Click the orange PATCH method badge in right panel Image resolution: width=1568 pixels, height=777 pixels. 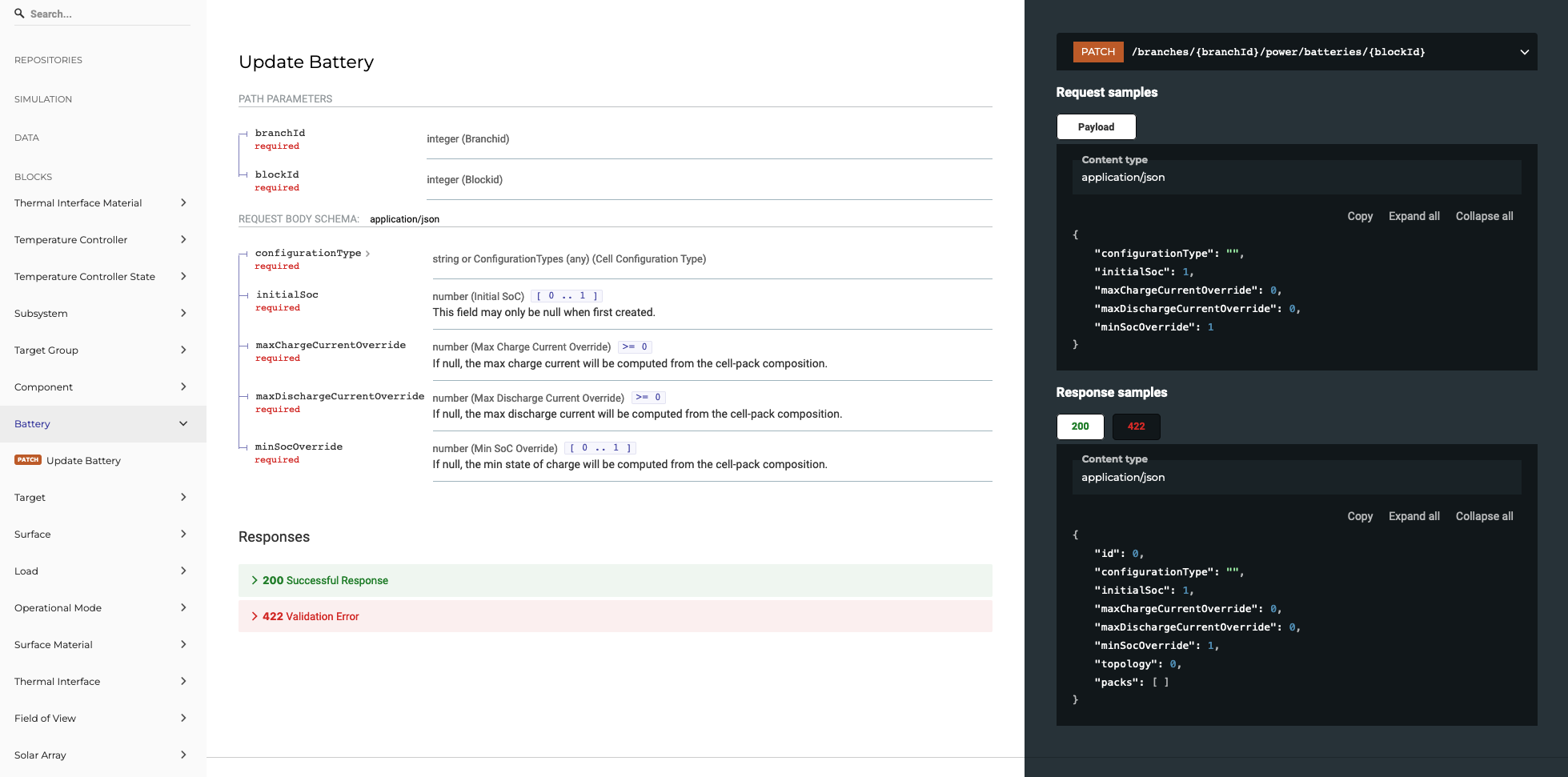[1097, 51]
